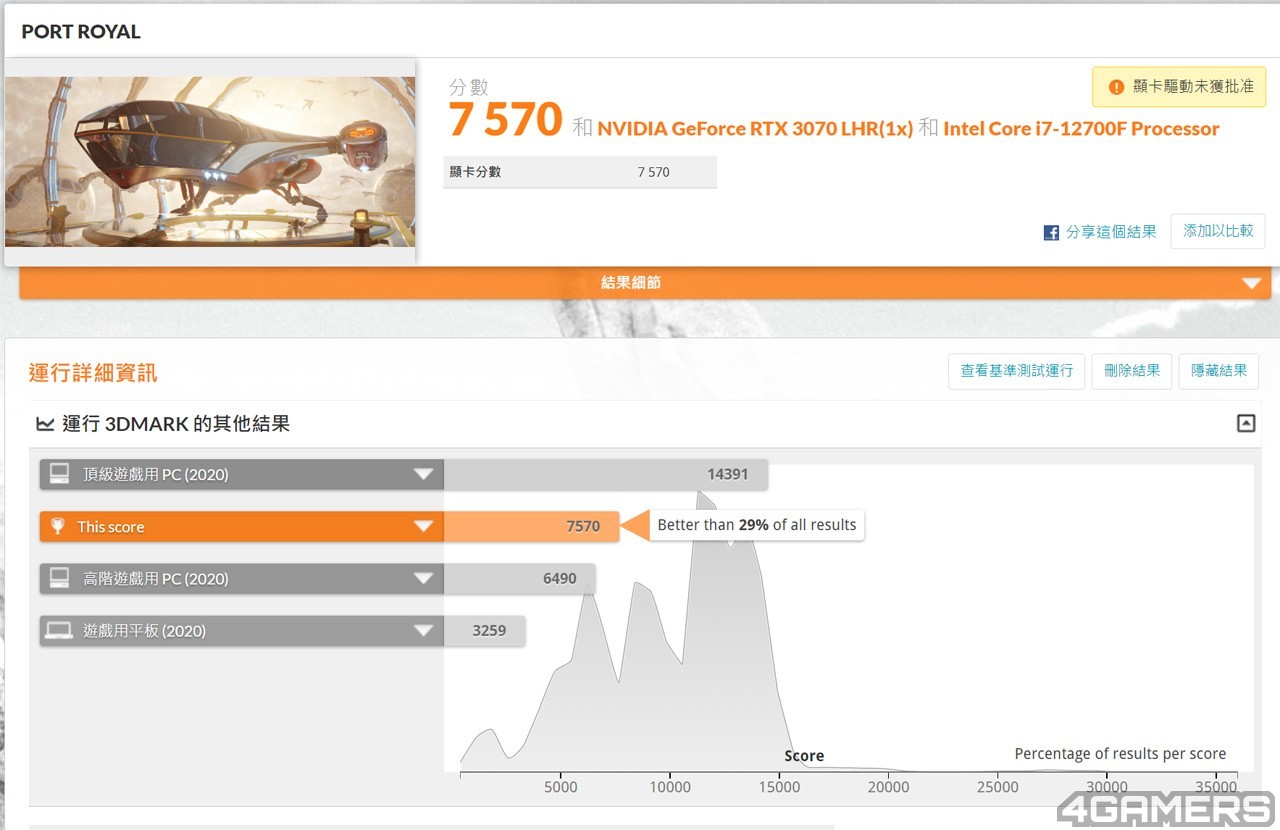The image size is (1280, 830).
Task: Click the 7 570 large orange score
Action: point(506,120)
